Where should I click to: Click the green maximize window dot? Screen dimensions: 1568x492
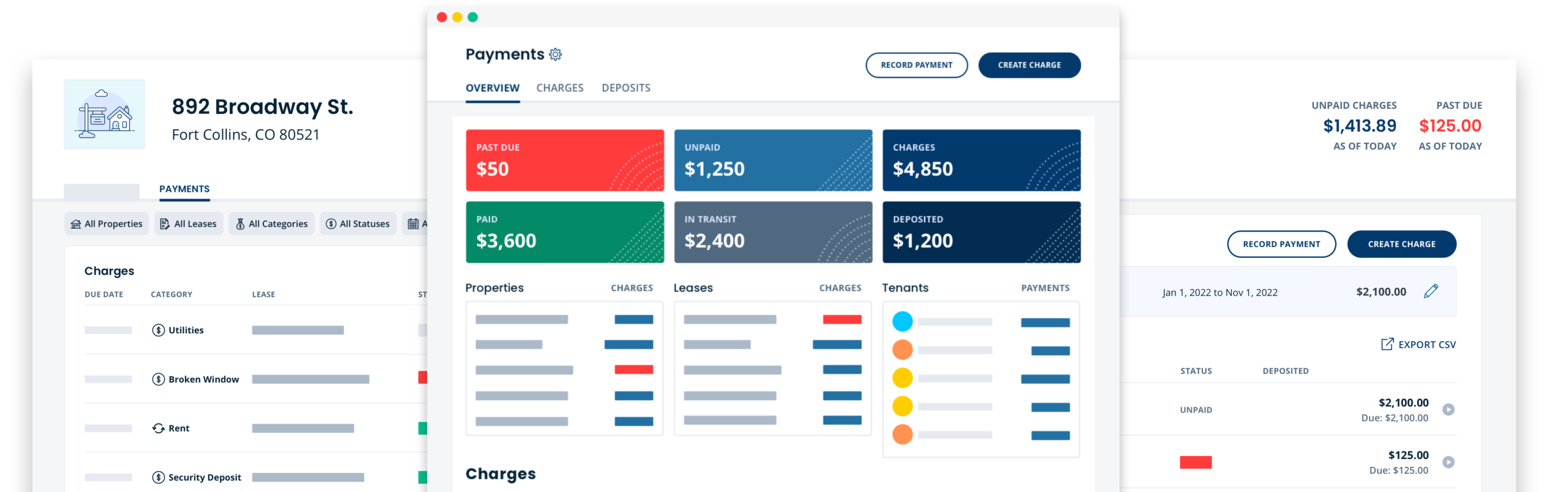(x=472, y=17)
